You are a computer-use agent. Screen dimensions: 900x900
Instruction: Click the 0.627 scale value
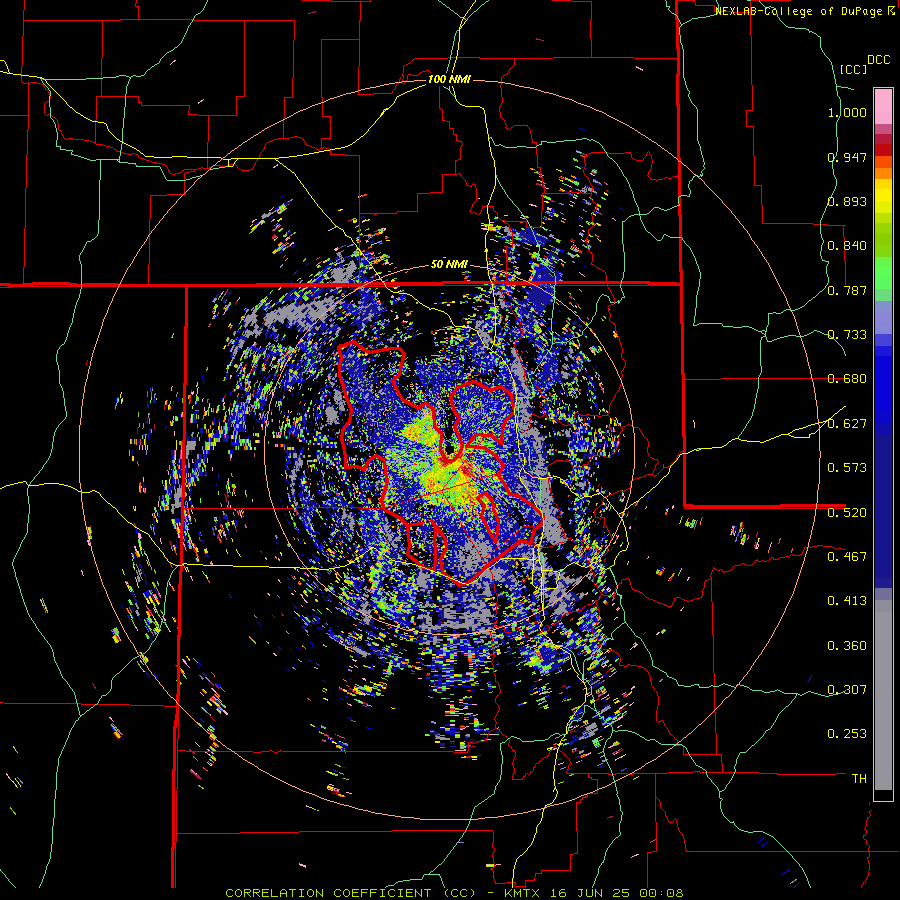coord(847,424)
